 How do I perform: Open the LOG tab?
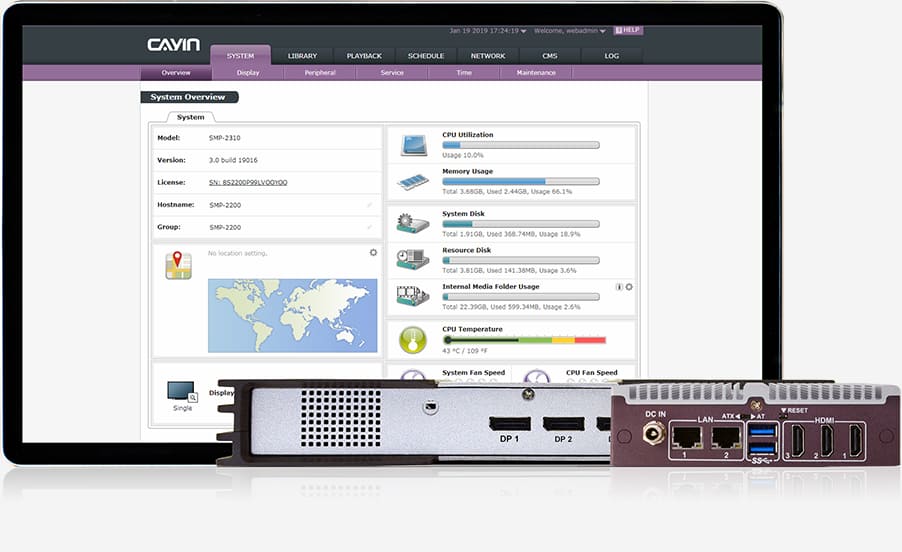tap(612, 56)
